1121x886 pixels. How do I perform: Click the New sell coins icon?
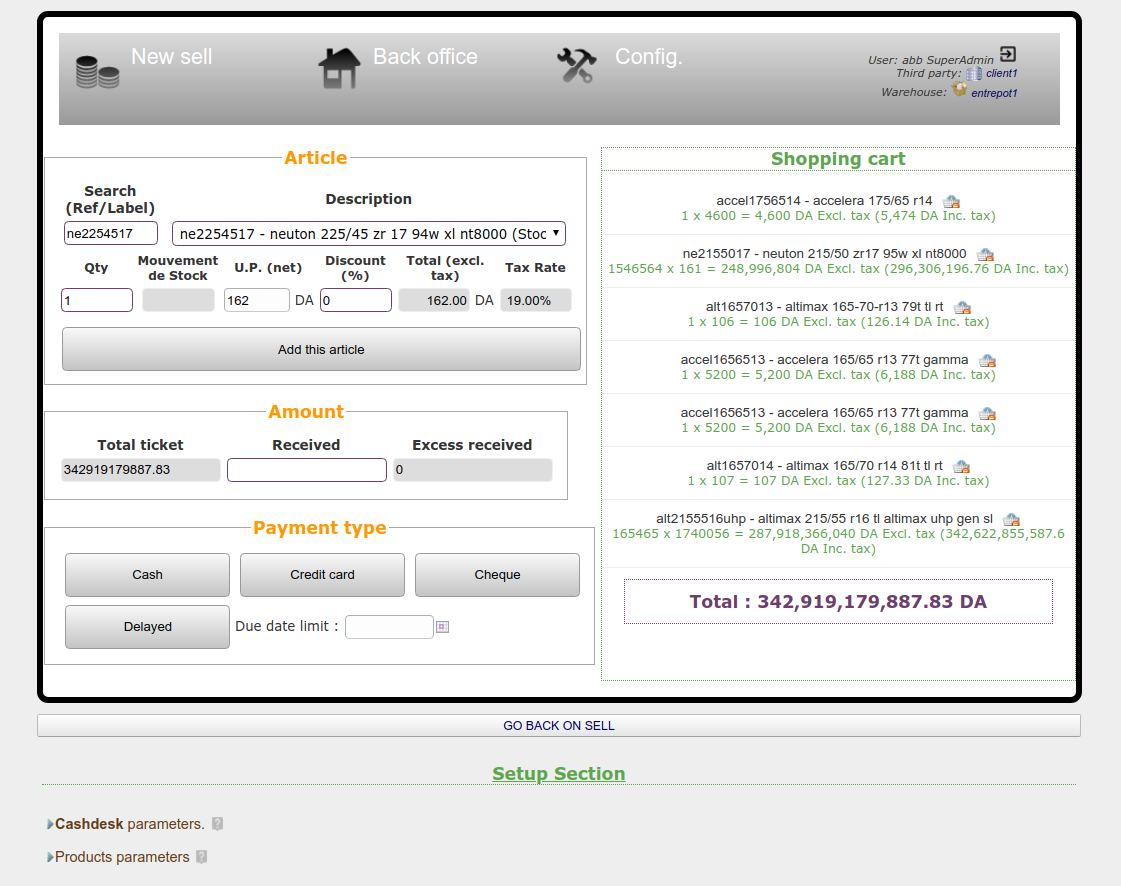click(97, 72)
